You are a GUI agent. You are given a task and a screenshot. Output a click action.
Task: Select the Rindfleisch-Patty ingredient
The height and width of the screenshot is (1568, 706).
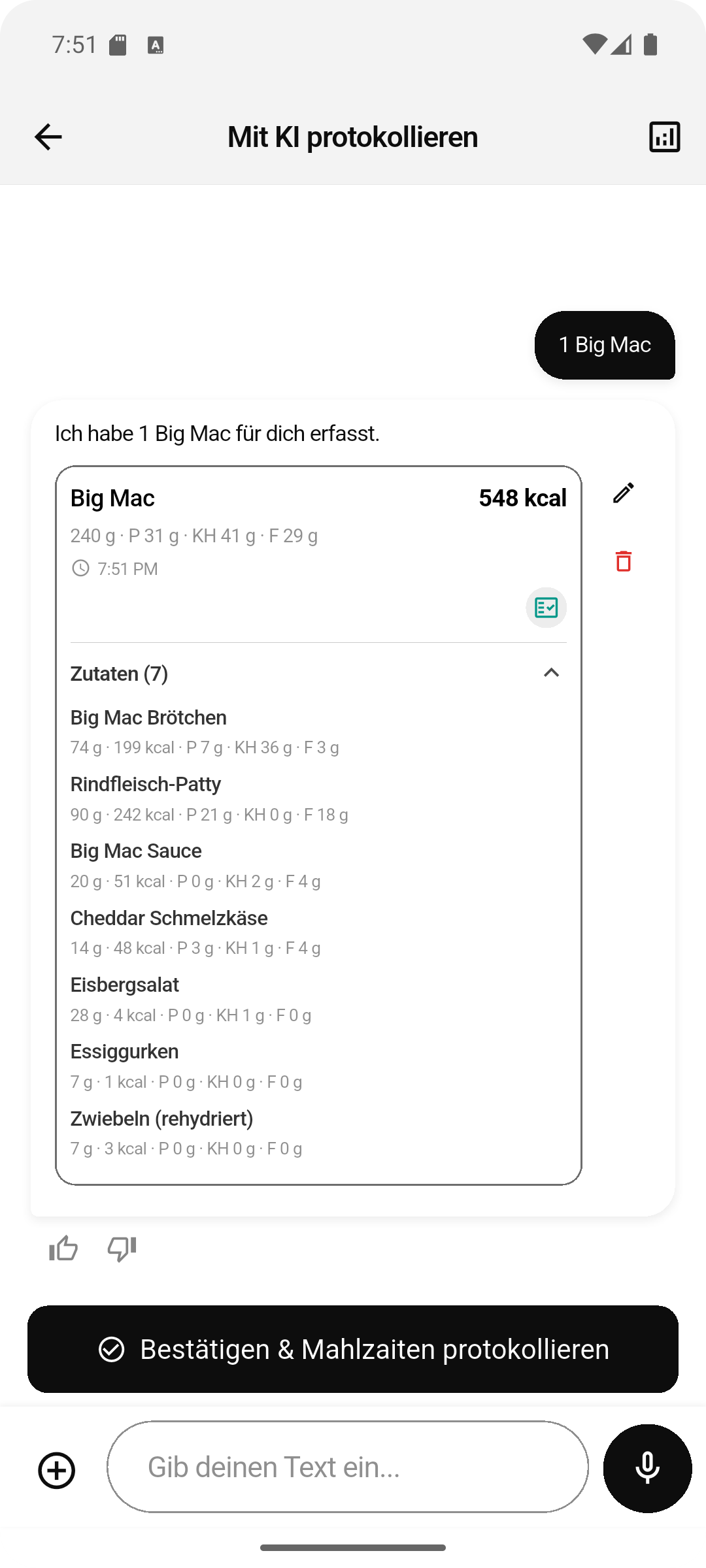(x=145, y=784)
